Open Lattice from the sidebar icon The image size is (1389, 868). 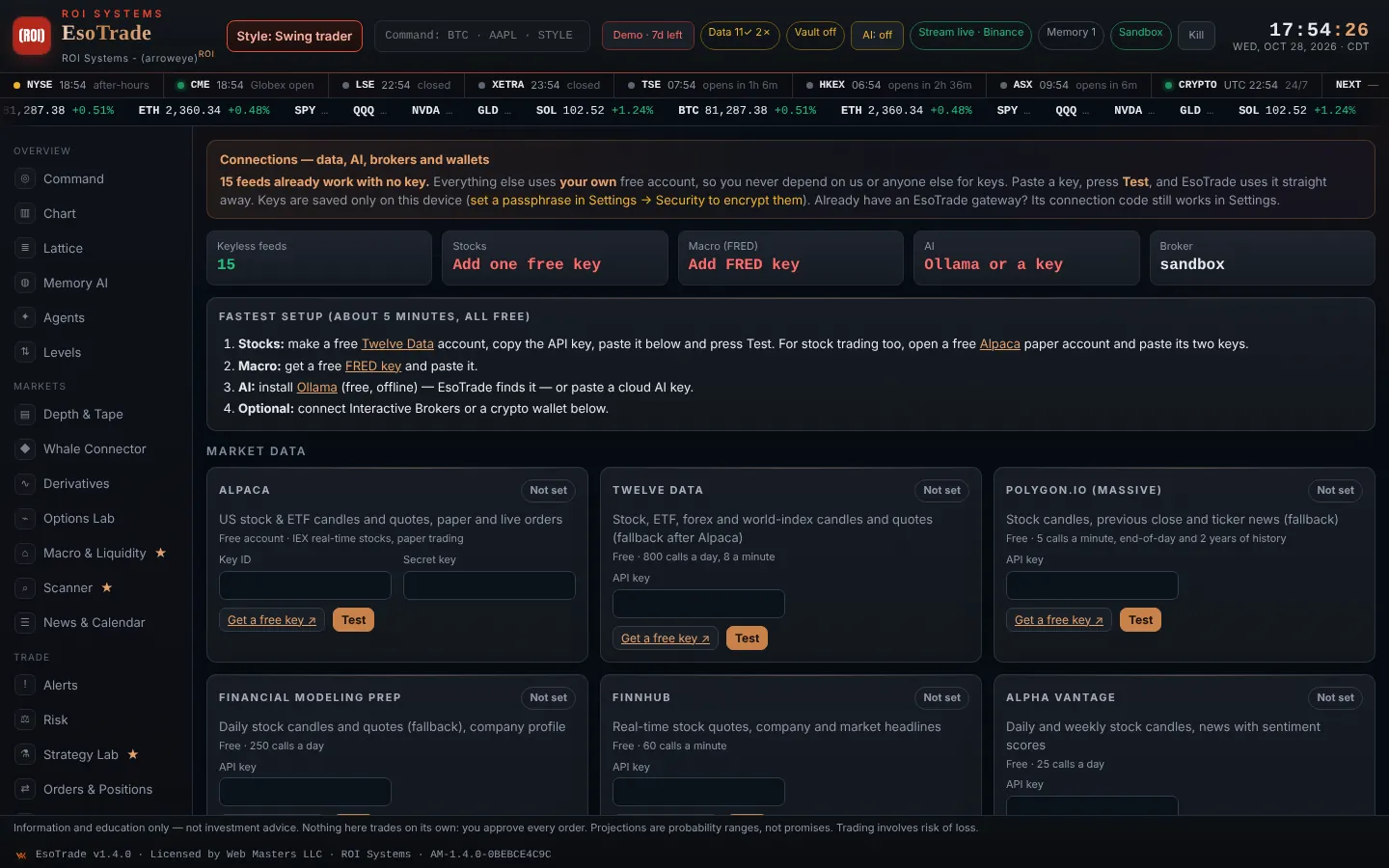[25, 248]
